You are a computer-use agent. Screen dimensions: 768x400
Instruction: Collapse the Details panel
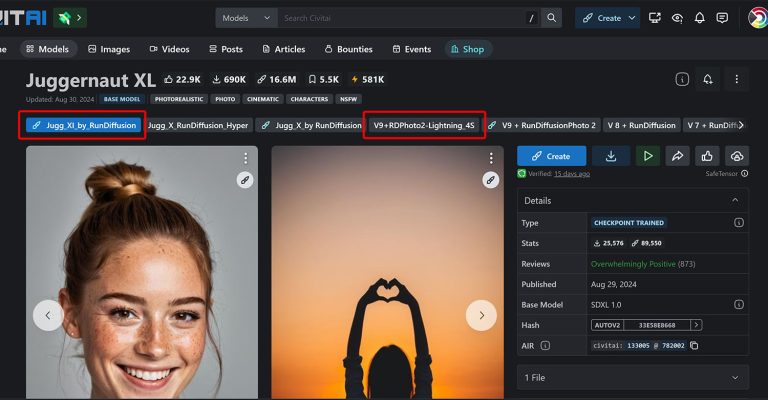tap(736, 200)
